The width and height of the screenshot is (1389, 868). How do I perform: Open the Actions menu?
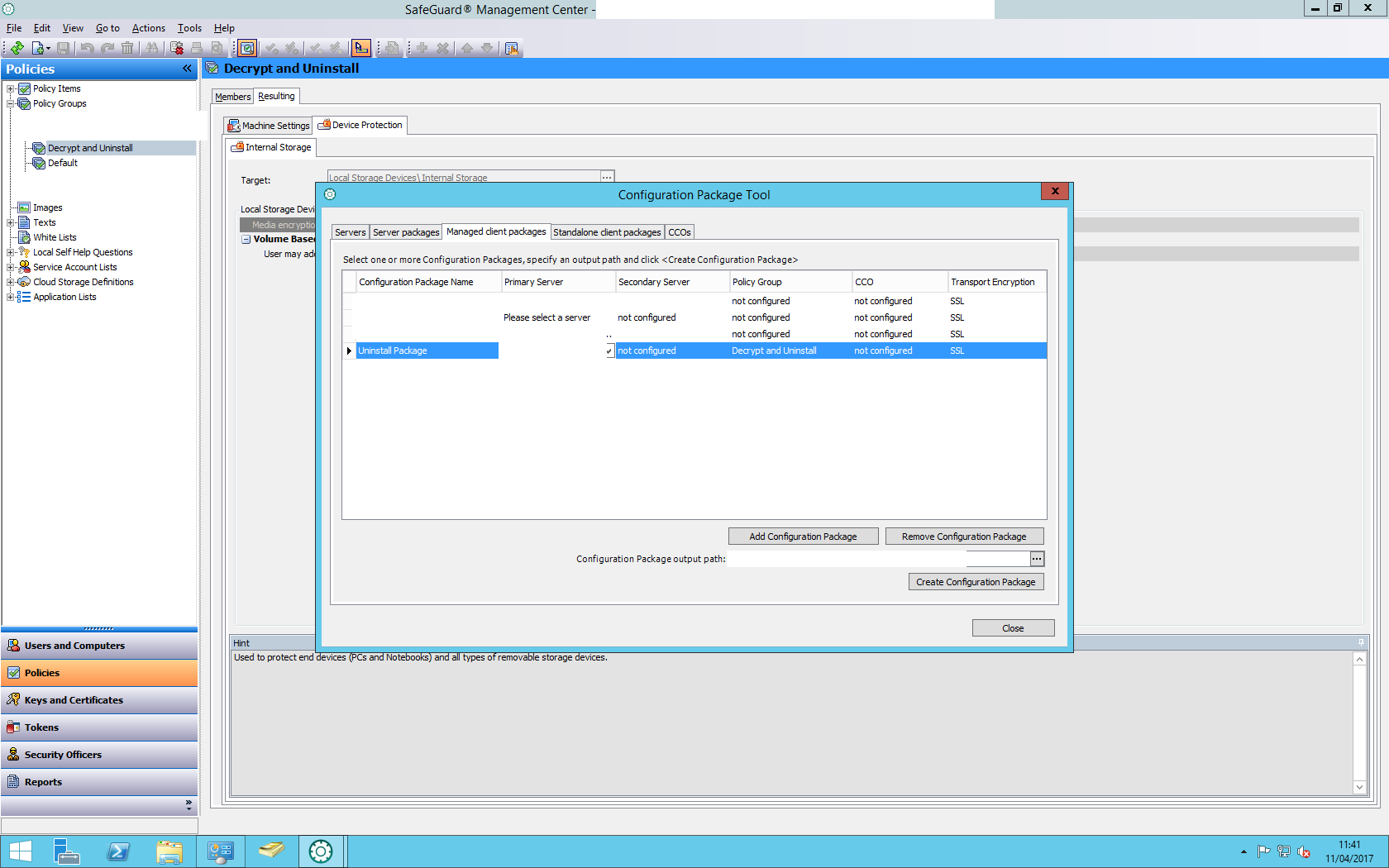click(x=149, y=28)
